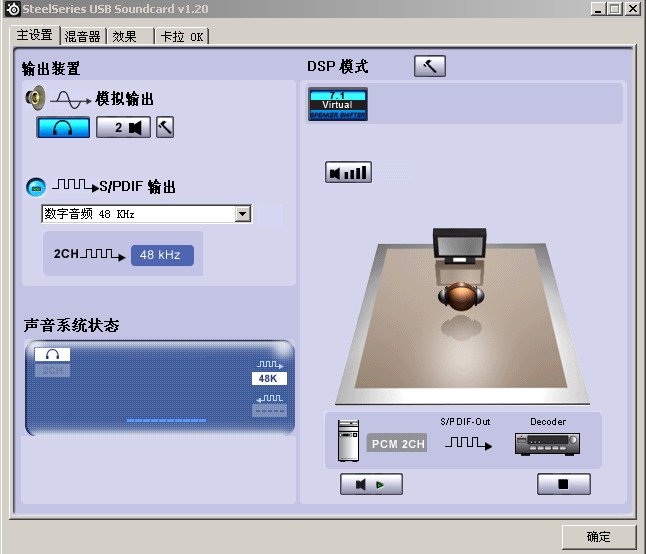The image size is (646, 554).
Task: Click the S/PDIF-Out signal arrow icon
Action: [469, 444]
